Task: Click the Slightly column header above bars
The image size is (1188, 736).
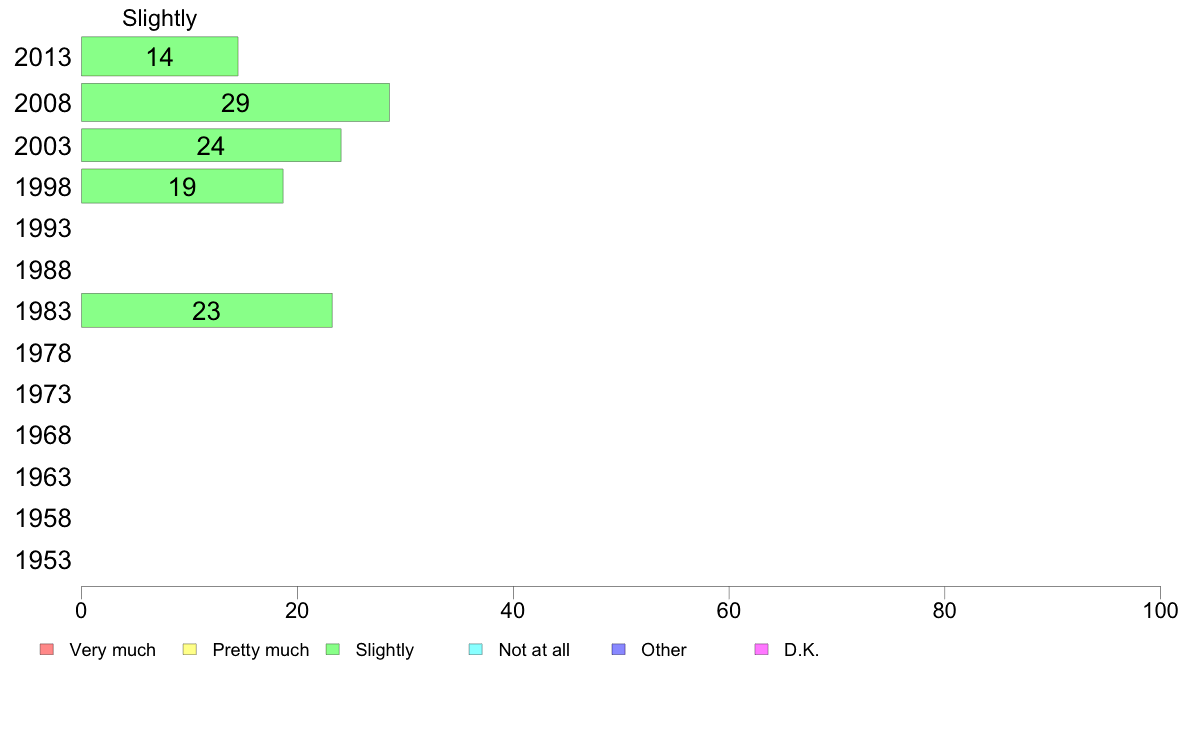Action: (x=160, y=18)
